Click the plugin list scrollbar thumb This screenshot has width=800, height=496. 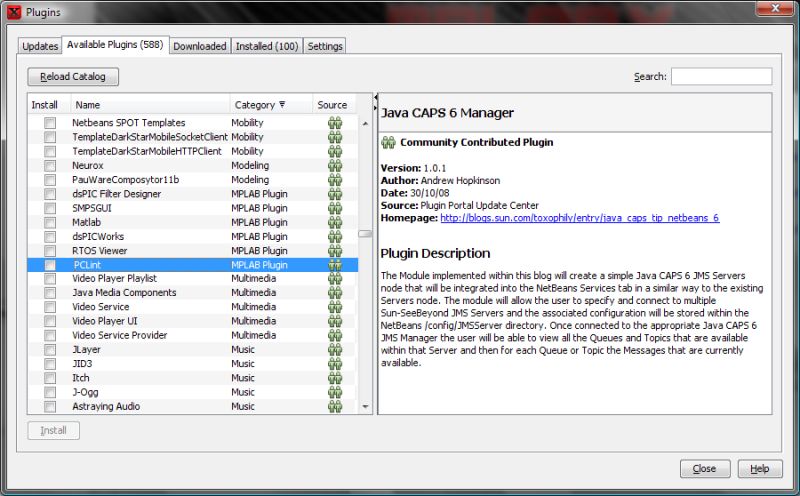pos(365,234)
